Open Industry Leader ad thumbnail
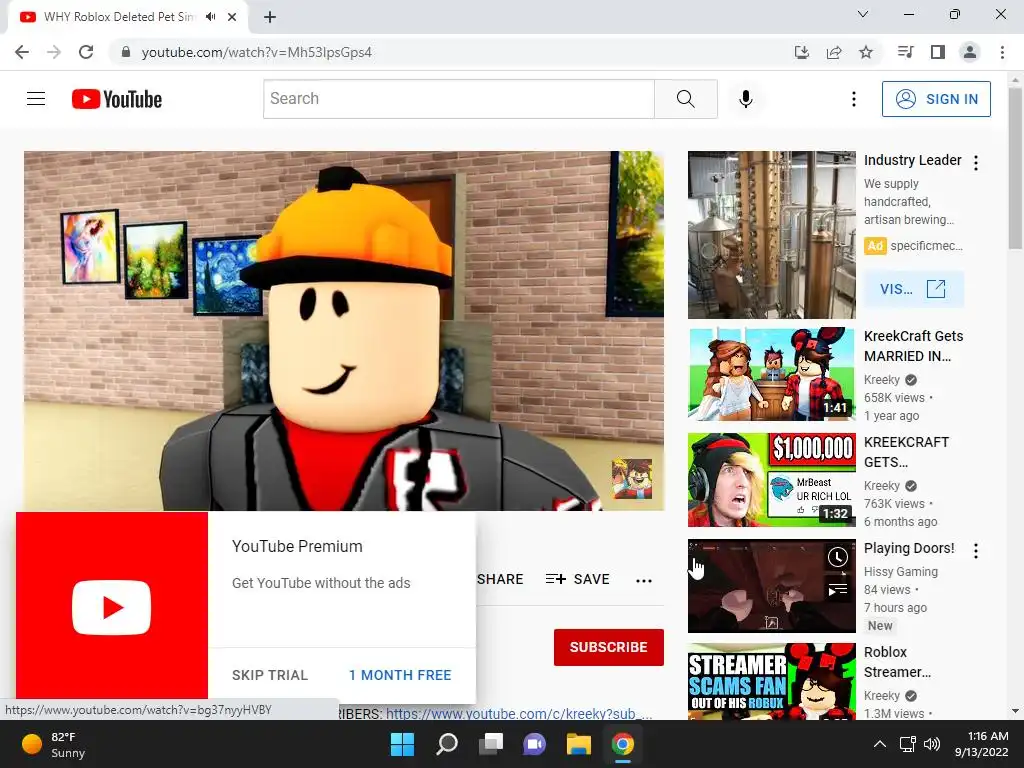 772,235
